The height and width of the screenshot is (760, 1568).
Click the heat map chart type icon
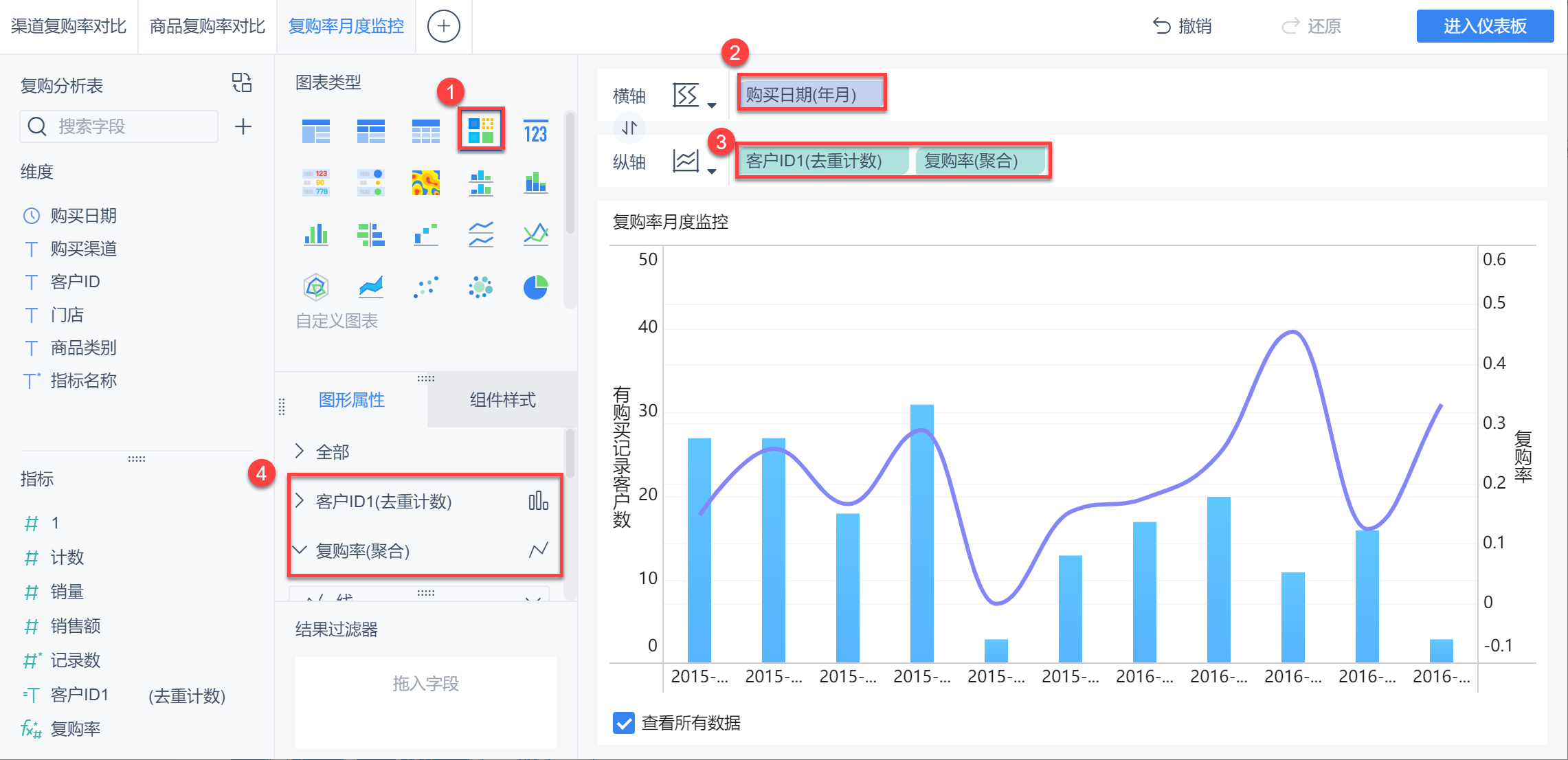425,183
